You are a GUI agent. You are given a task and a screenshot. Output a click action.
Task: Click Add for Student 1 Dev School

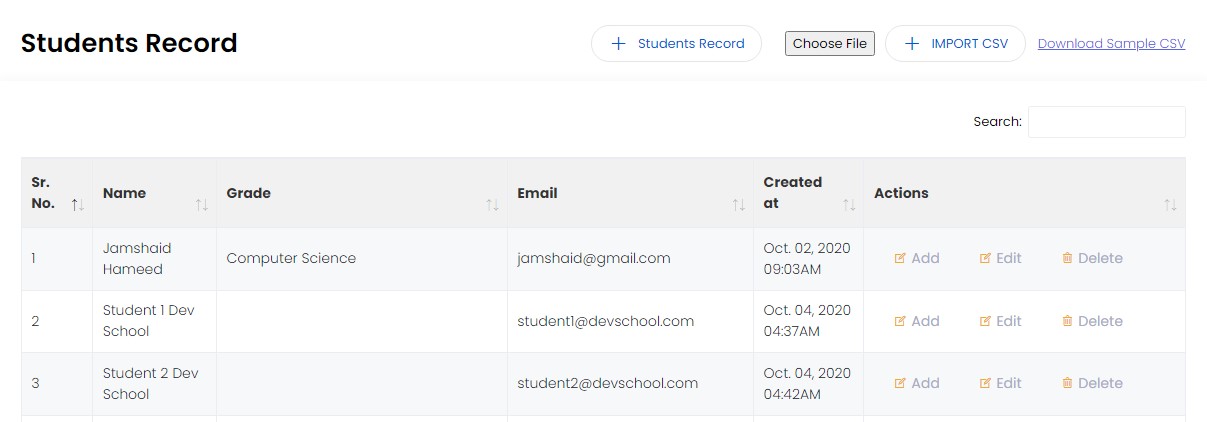(x=917, y=321)
